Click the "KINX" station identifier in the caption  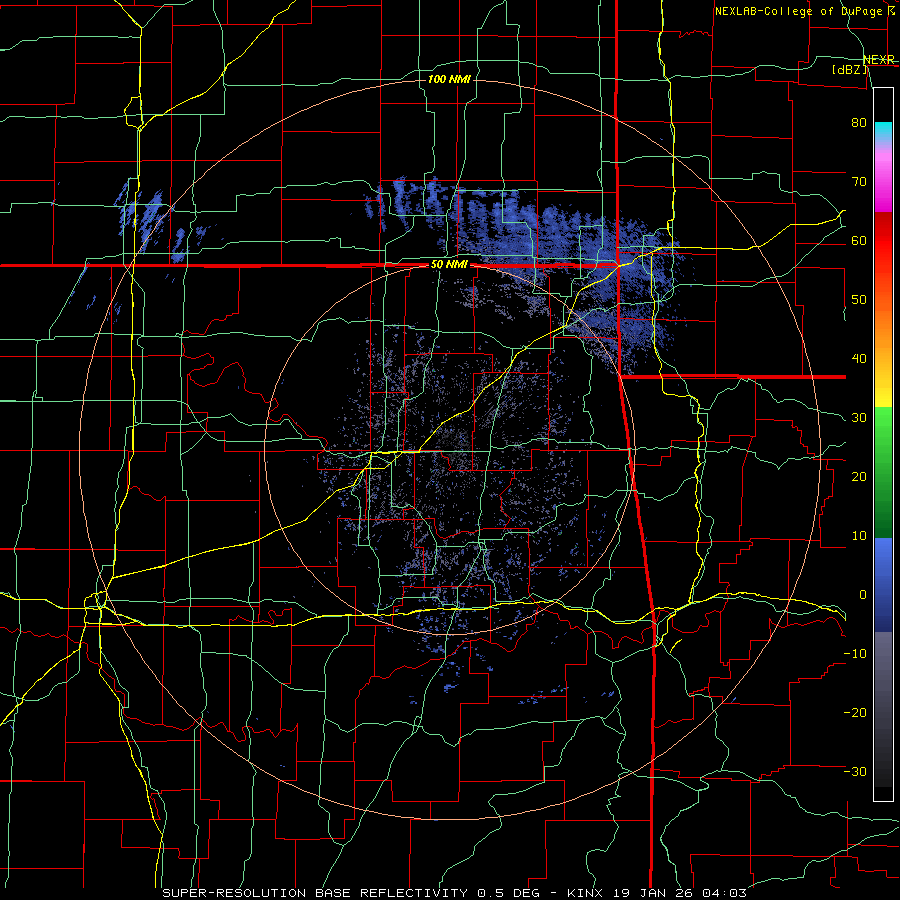pyautogui.click(x=585, y=893)
